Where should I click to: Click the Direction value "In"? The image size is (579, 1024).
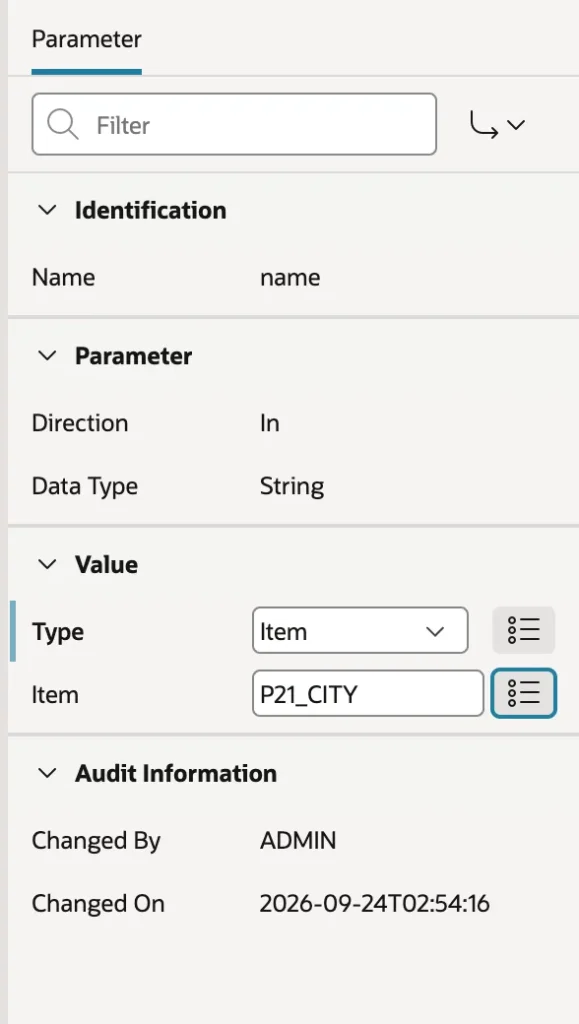pyautogui.click(x=270, y=423)
